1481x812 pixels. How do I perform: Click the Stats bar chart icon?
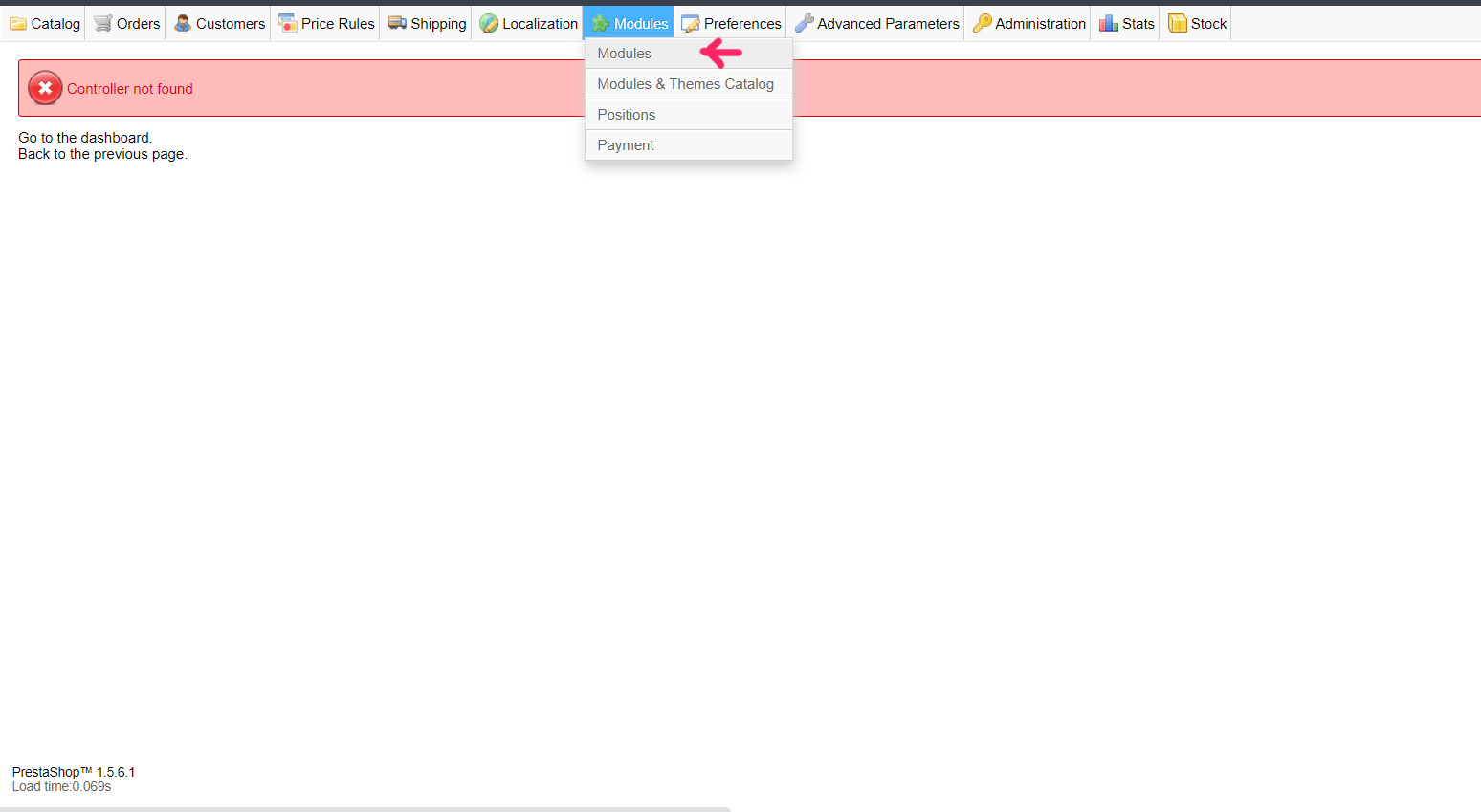click(x=1108, y=23)
